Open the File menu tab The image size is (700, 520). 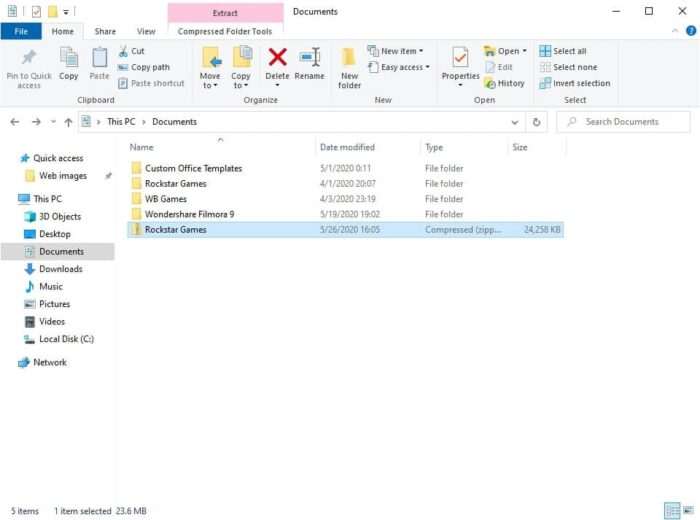coord(21,31)
